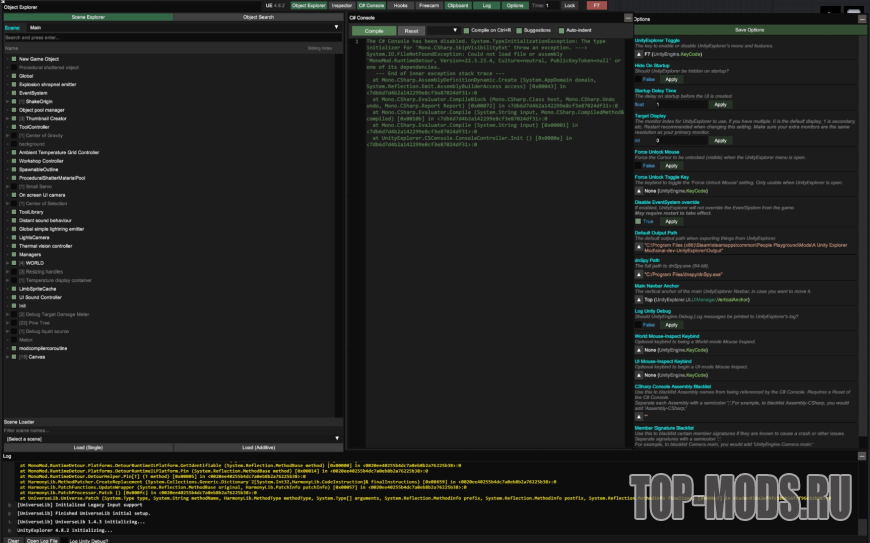Toggle active state of New Game Object
The image size is (870, 543).
[14, 59]
